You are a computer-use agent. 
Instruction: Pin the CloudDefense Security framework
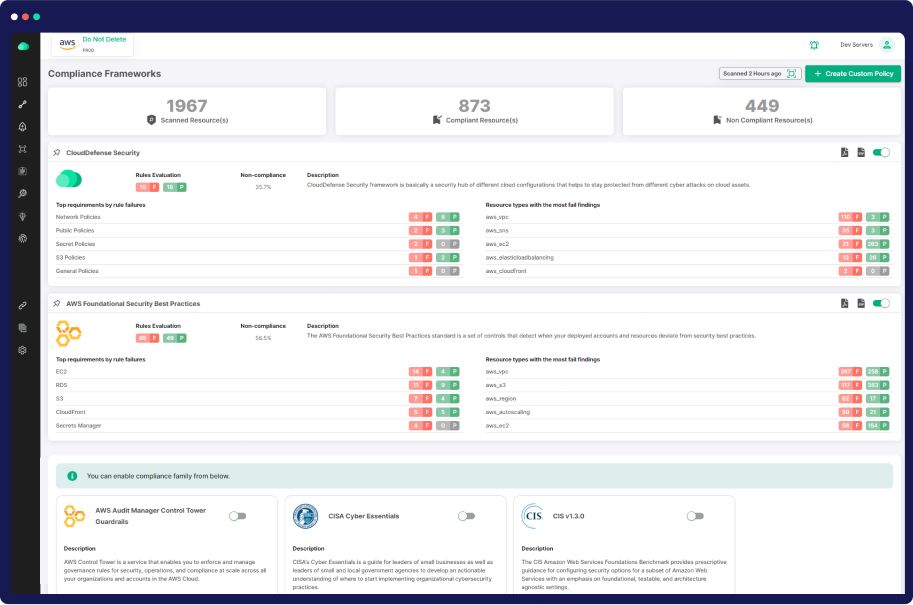coord(57,153)
